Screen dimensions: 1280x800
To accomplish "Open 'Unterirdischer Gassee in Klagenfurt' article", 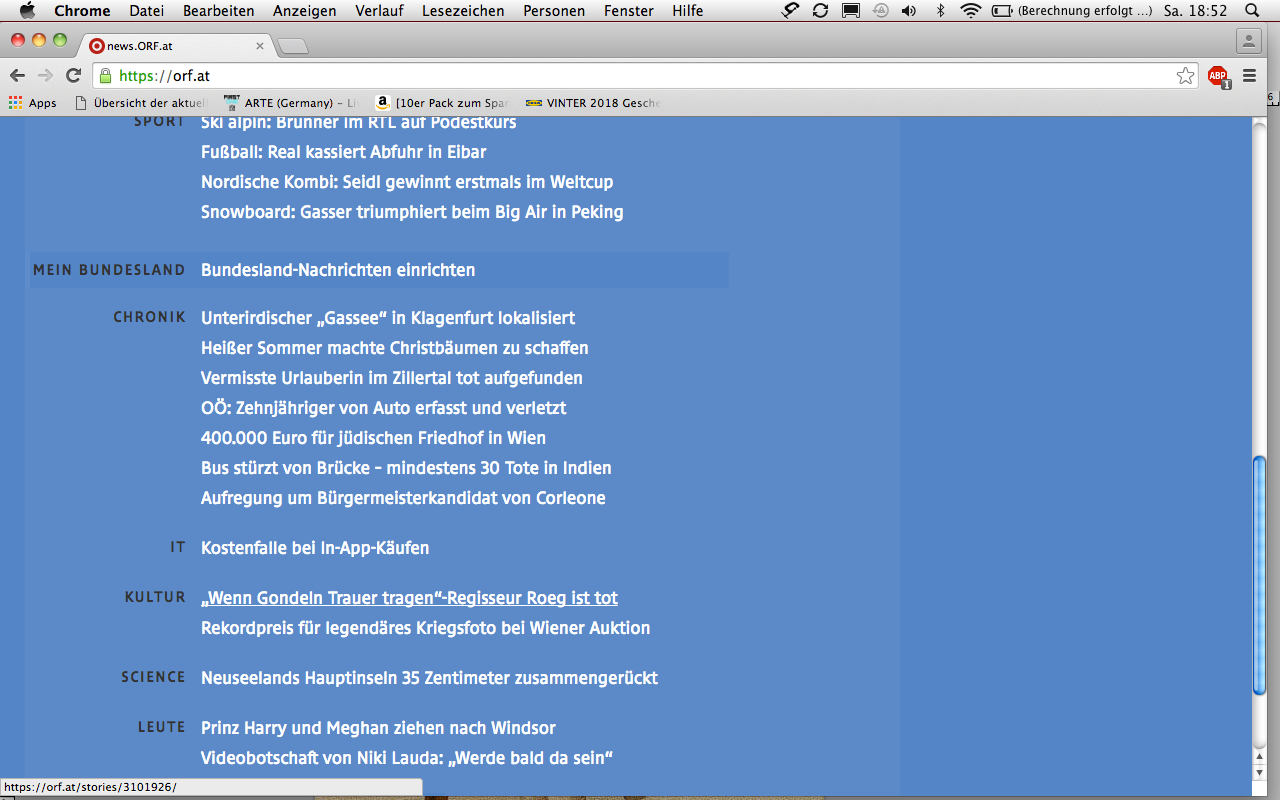I will (388, 318).
